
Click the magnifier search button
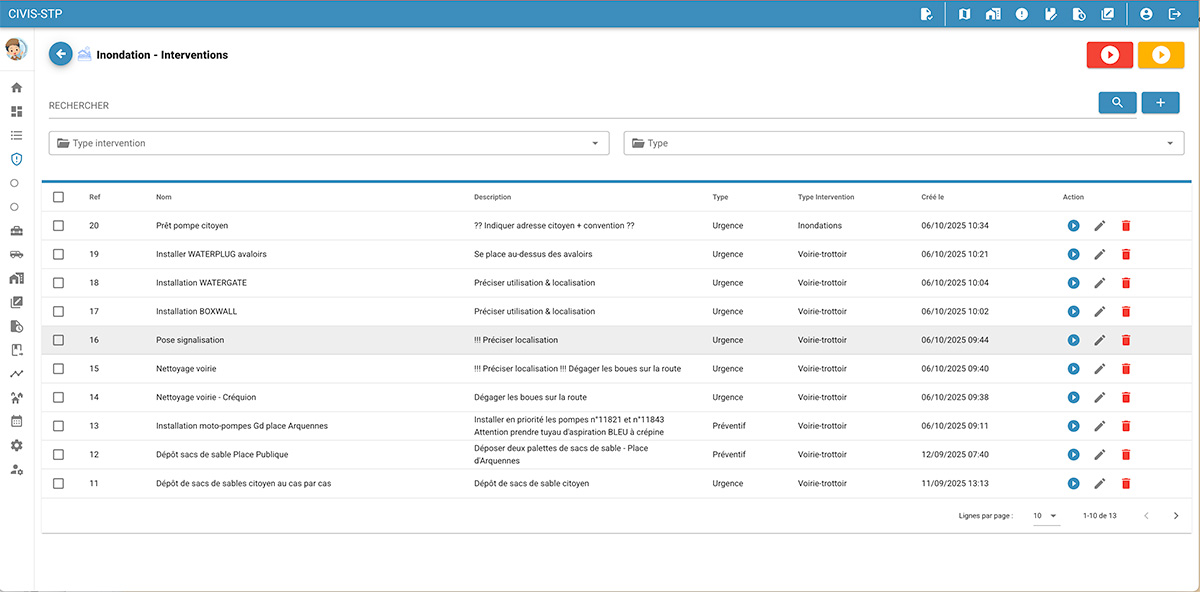click(1117, 103)
